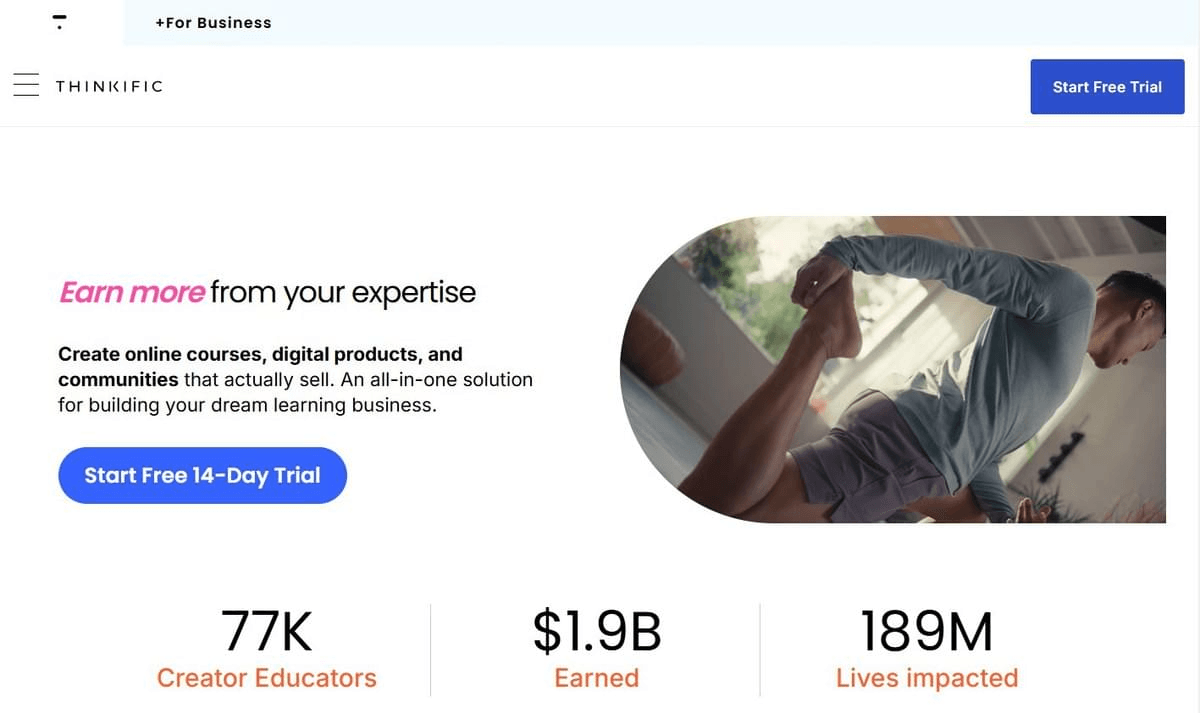Click the Start Free Trial header button

[1107, 87]
